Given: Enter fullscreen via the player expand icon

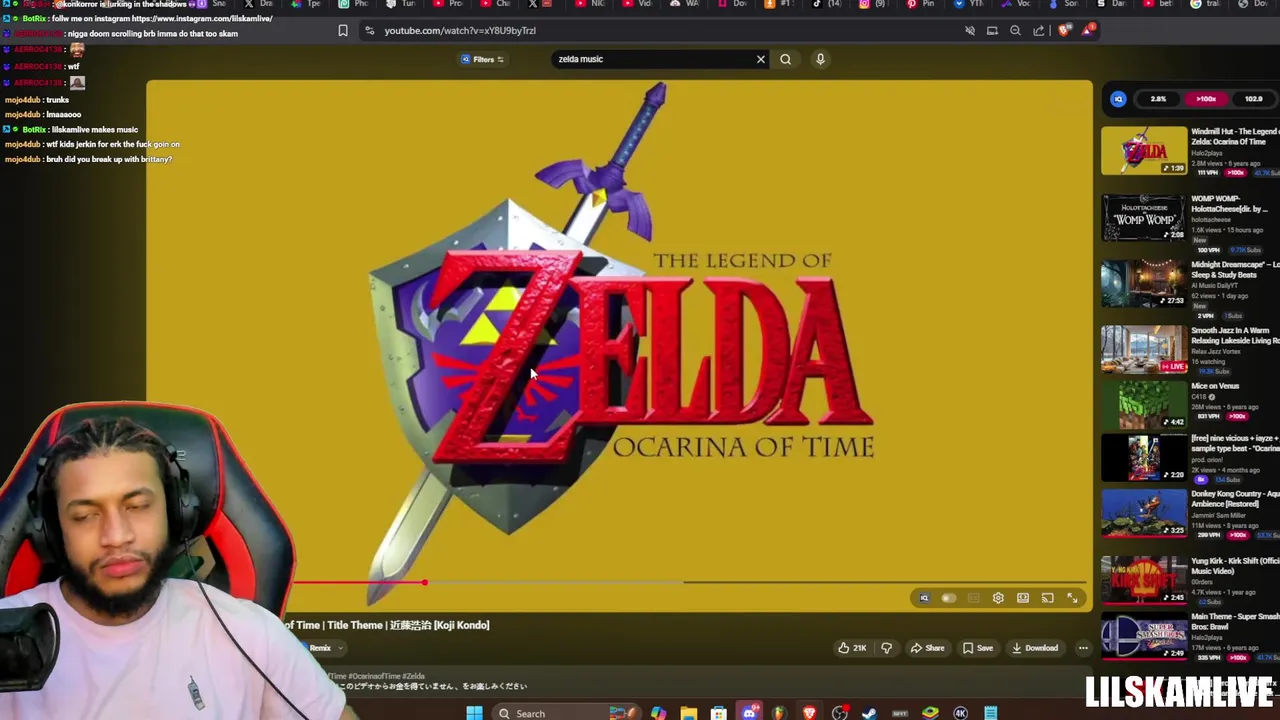Looking at the screenshot, I should pos(1072,598).
